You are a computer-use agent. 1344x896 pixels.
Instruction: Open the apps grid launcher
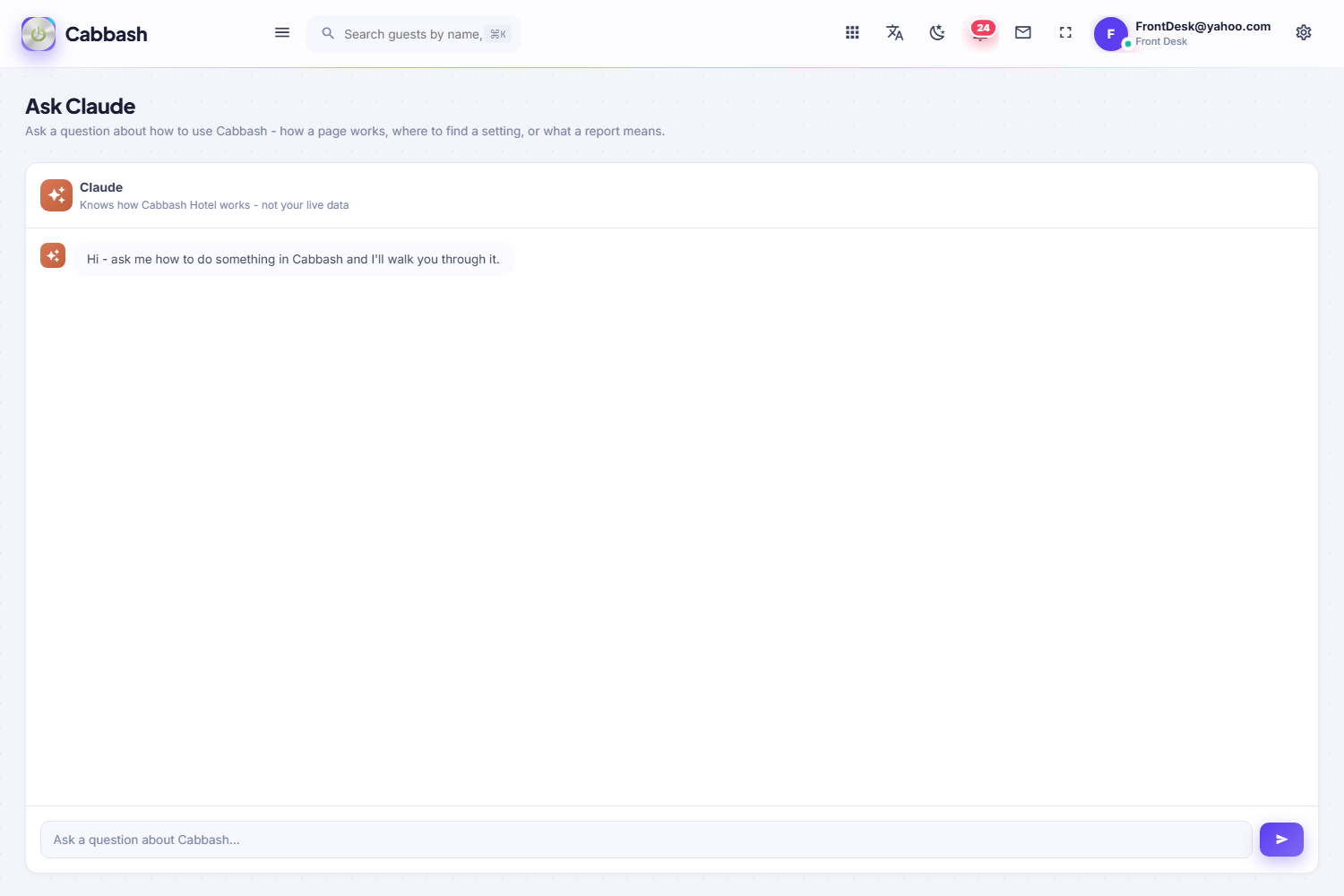(x=852, y=33)
